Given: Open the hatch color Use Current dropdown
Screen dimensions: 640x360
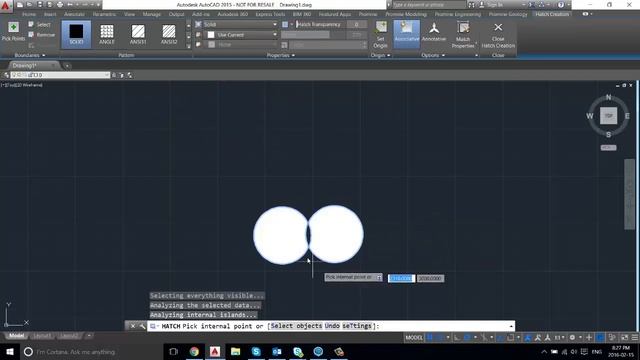Looking at the screenshot, I should point(241,35).
